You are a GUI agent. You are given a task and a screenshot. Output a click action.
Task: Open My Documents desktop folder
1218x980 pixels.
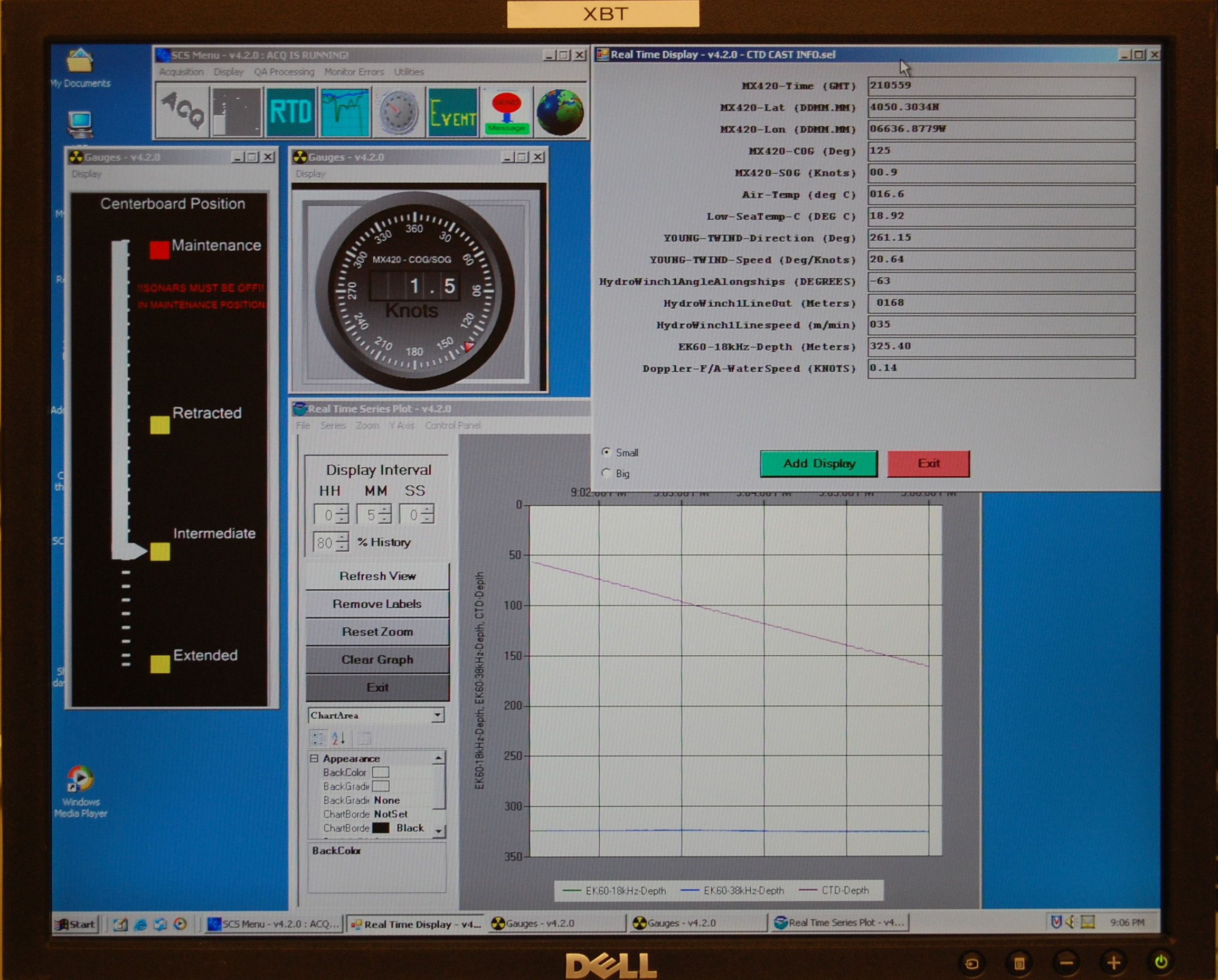(80, 62)
